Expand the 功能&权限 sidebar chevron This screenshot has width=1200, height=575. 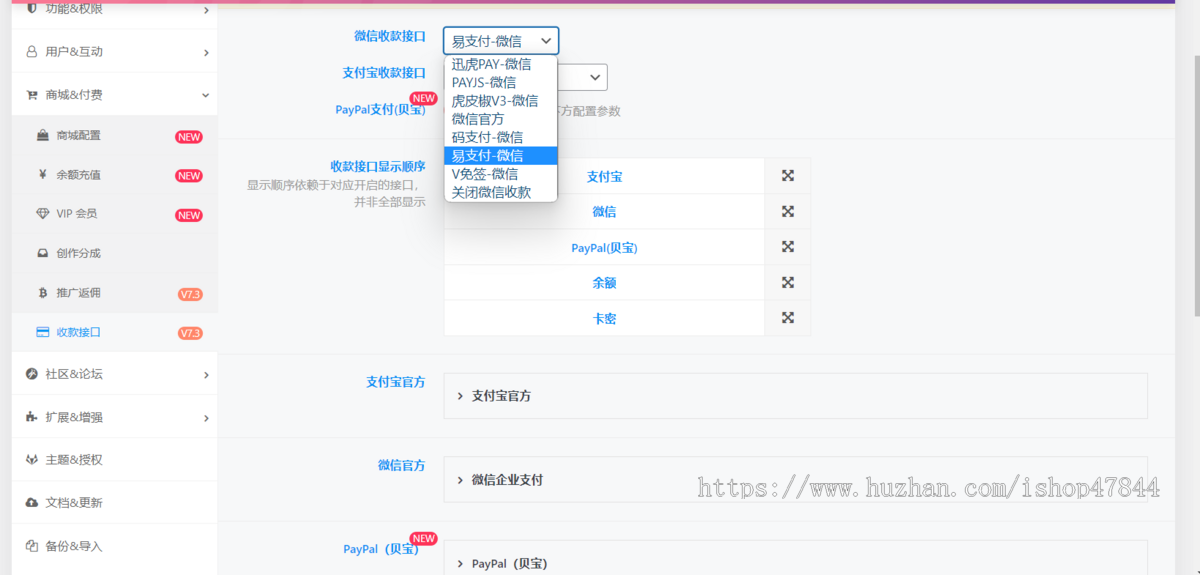point(206,10)
